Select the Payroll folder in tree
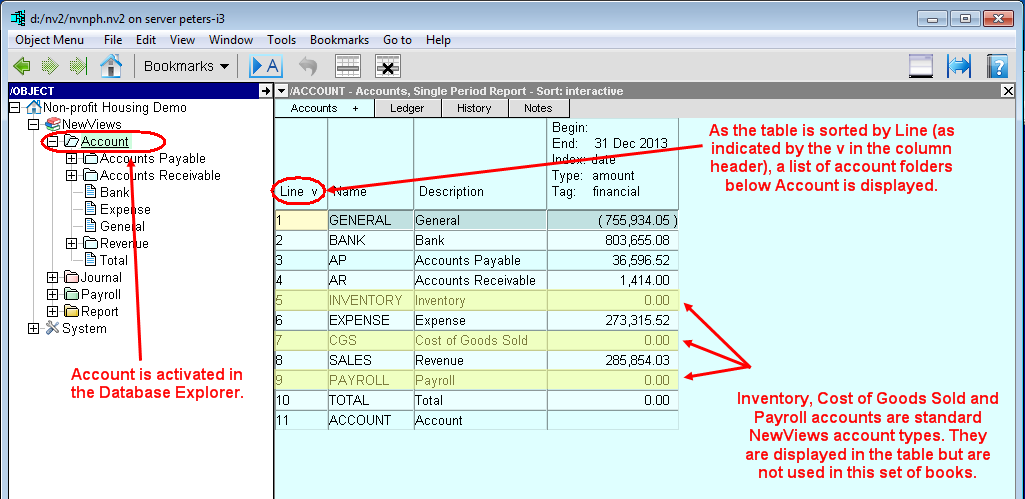 (x=101, y=295)
